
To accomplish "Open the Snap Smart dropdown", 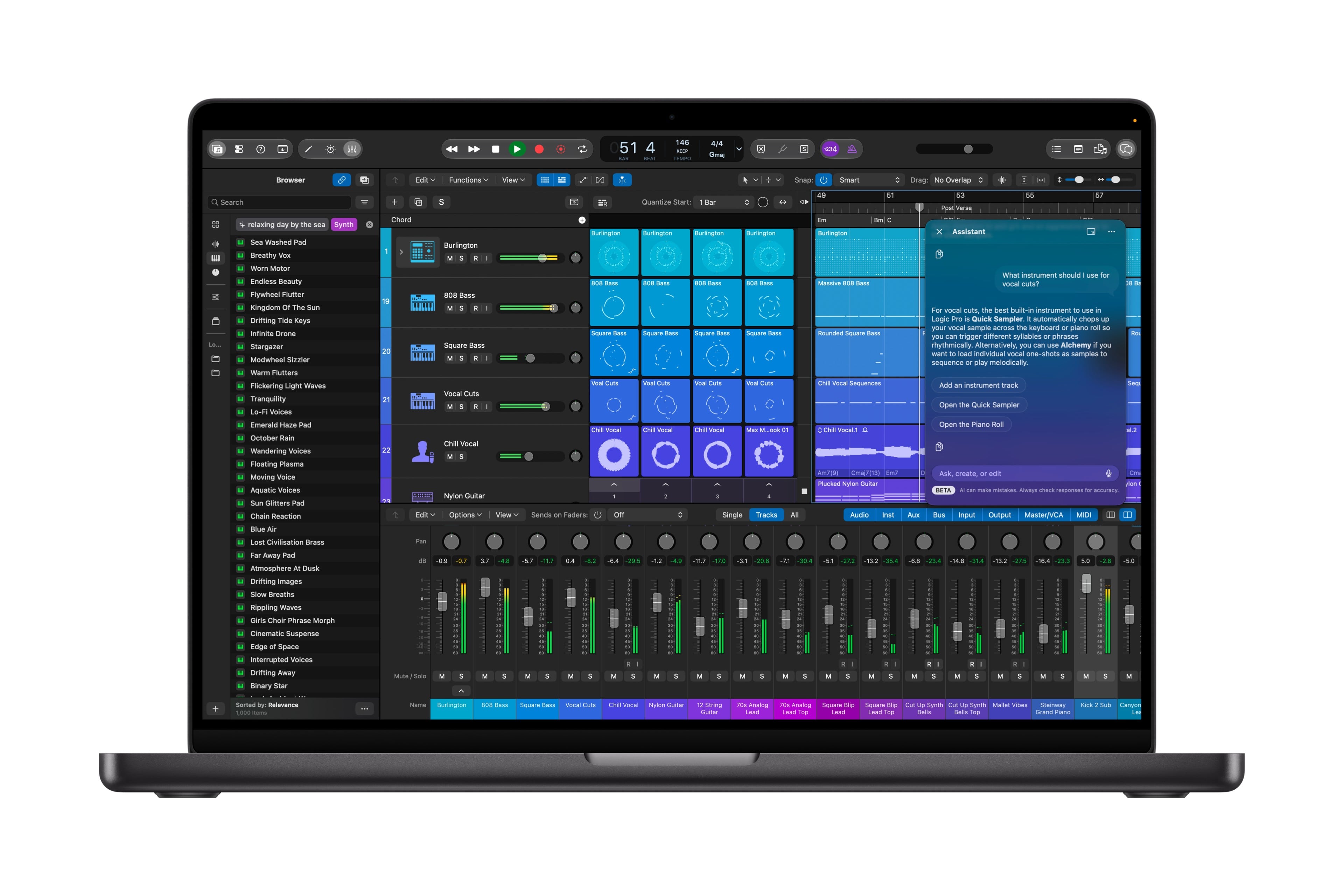I will [869, 180].
